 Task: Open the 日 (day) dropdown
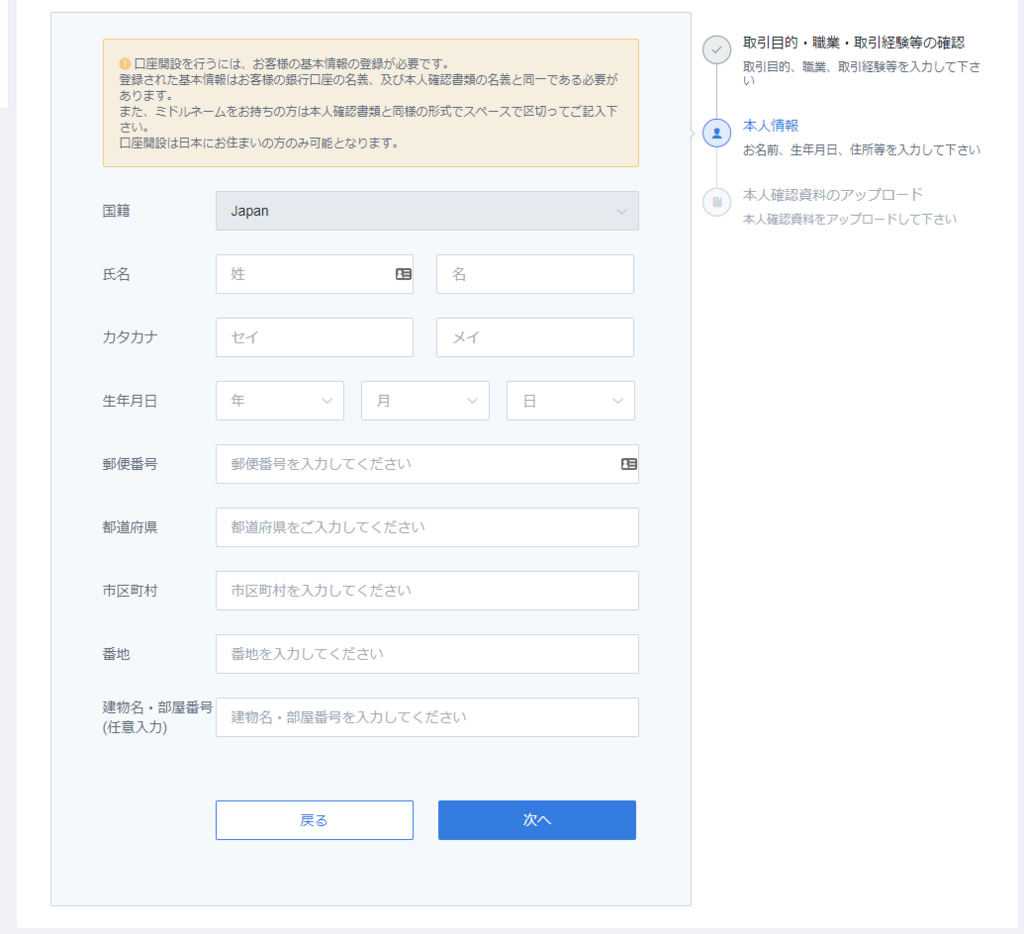click(x=570, y=400)
